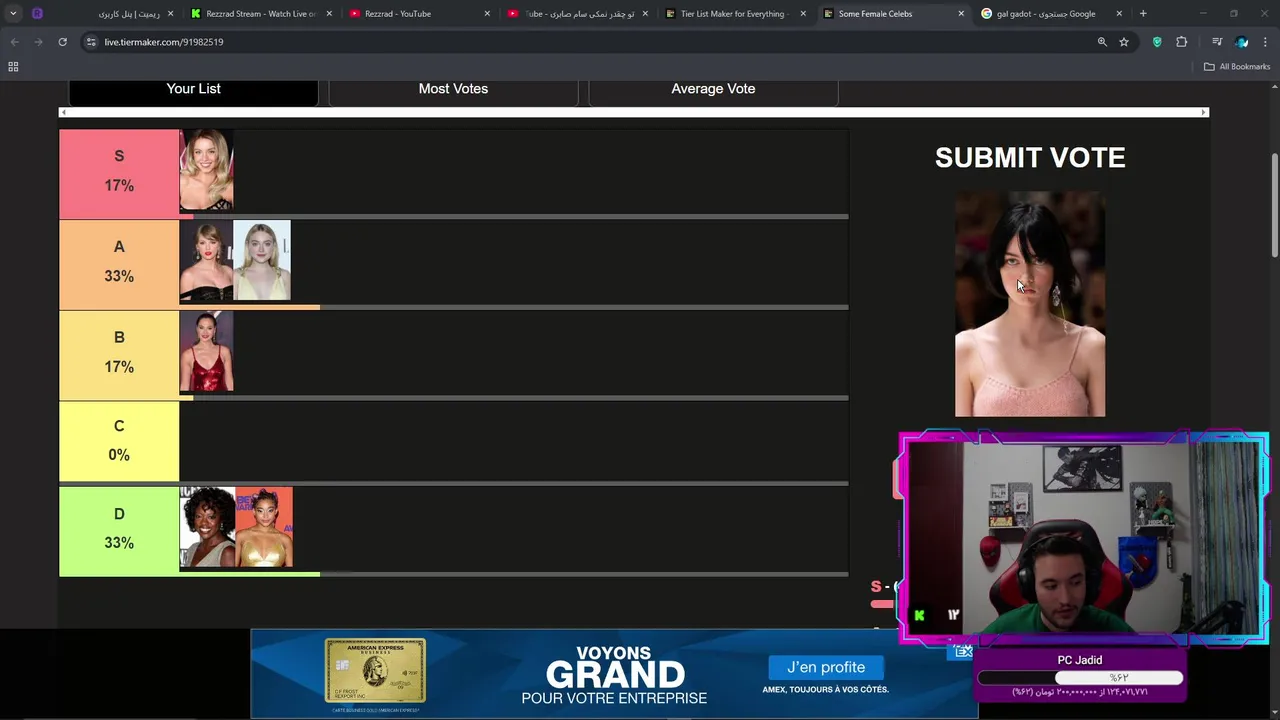Open the apps grid in bookmarks bar
Screen dimensions: 1280x720
[x=13, y=66]
